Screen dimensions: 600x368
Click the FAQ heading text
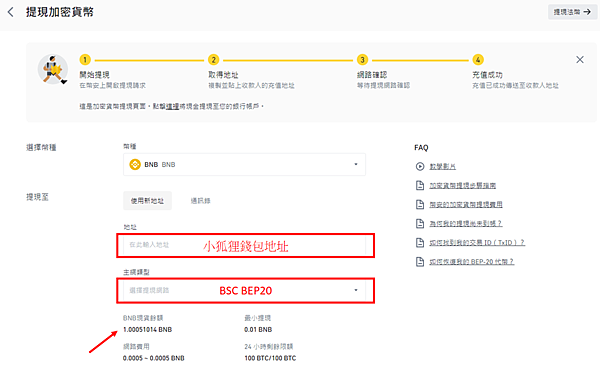pos(421,148)
